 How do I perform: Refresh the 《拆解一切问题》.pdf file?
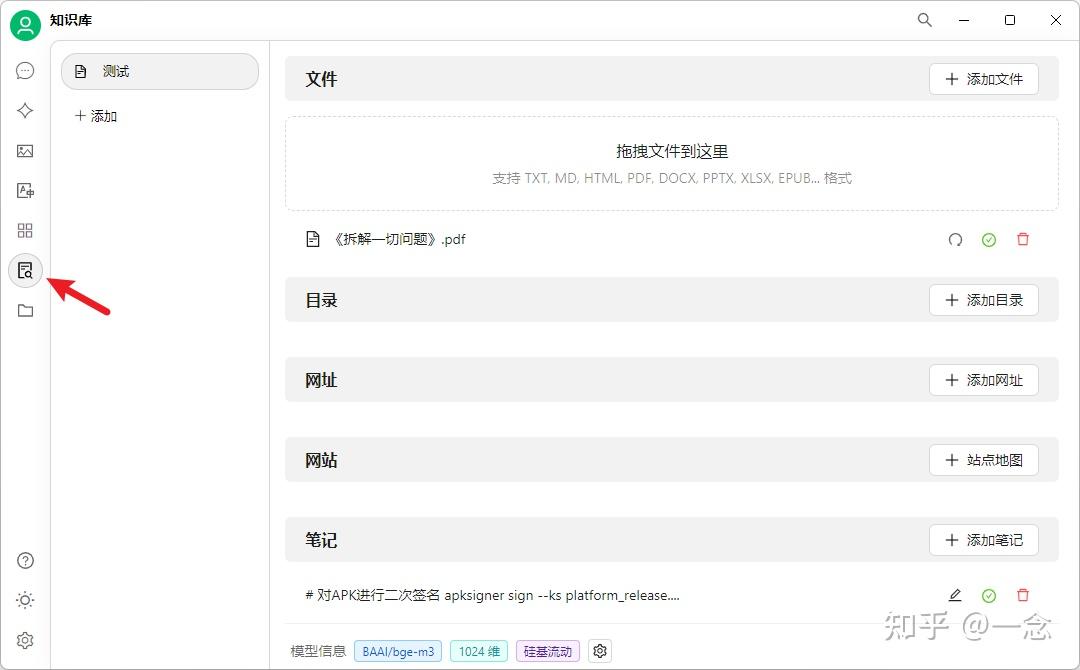(955, 240)
